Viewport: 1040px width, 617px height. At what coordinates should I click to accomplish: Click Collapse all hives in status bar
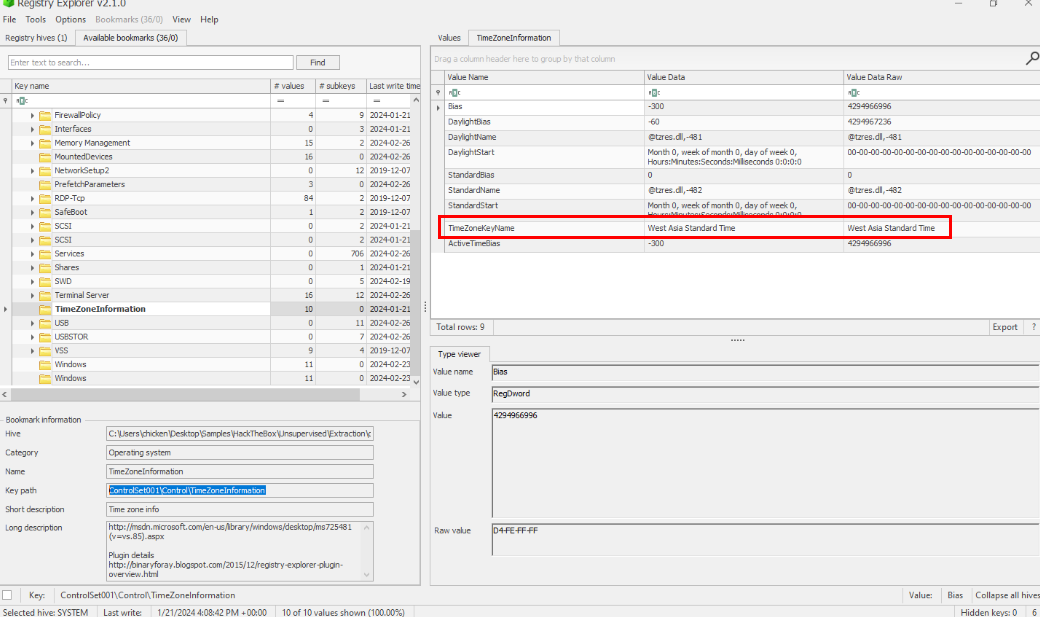(1004, 595)
